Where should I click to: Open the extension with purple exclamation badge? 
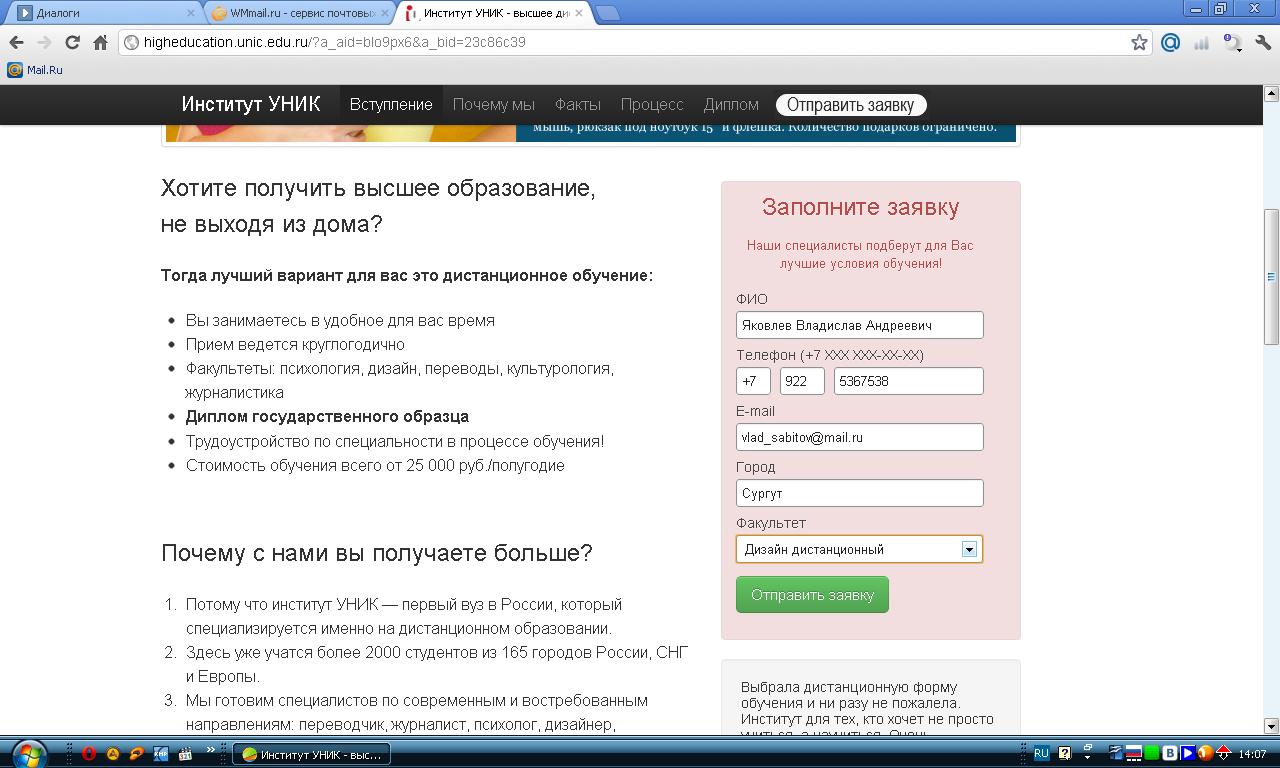[1233, 42]
